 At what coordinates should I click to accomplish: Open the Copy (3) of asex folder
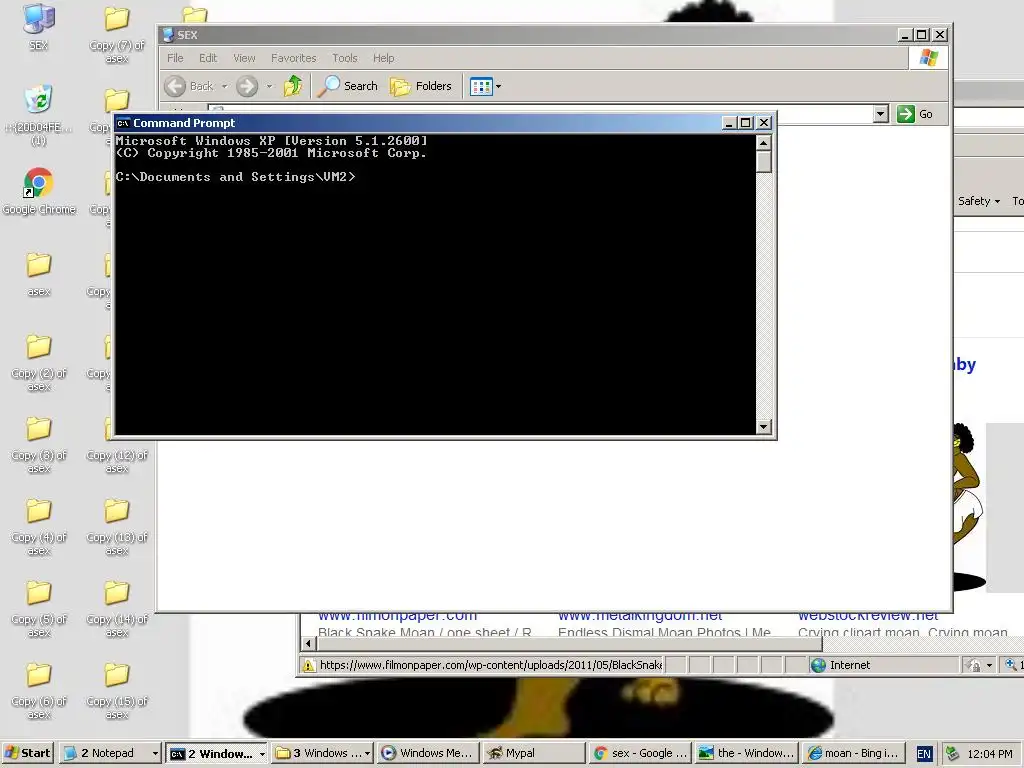(39, 445)
